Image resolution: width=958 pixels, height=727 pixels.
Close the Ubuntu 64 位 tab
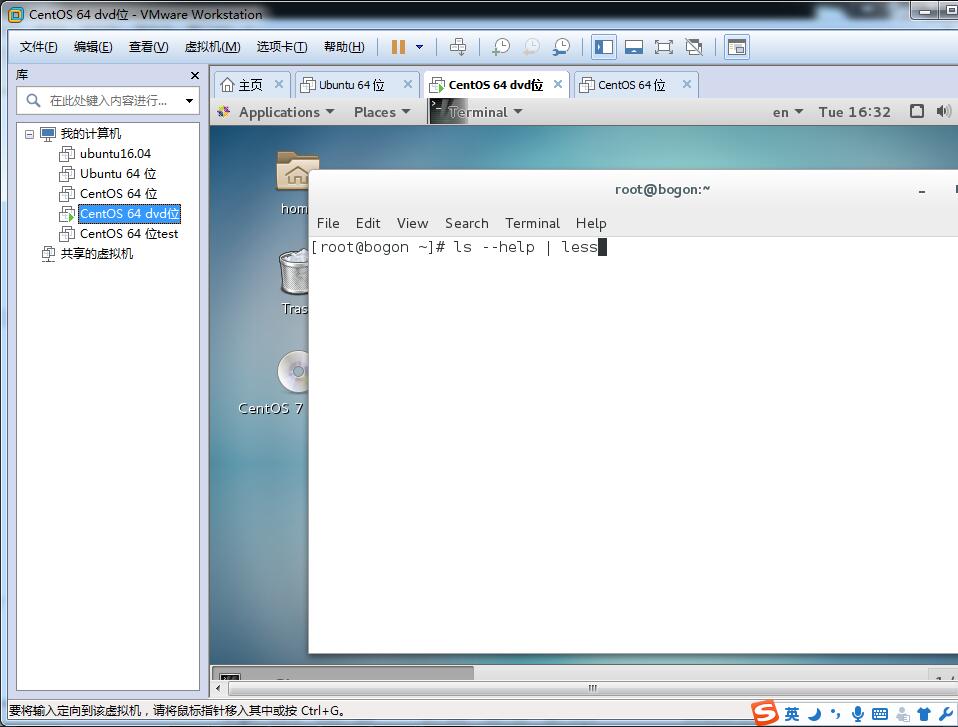coord(408,84)
